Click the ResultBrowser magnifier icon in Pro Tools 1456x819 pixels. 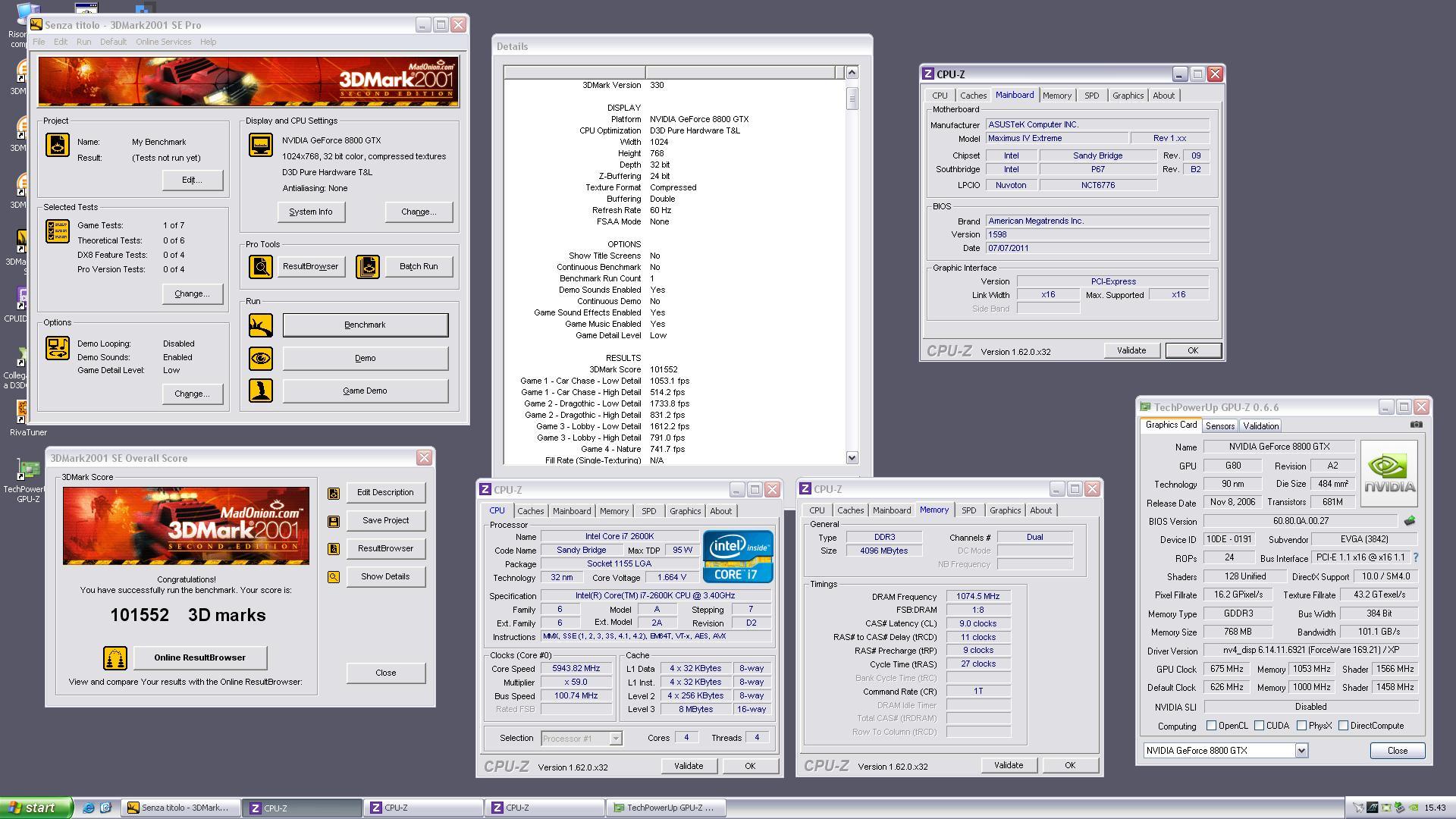point(261,267)
